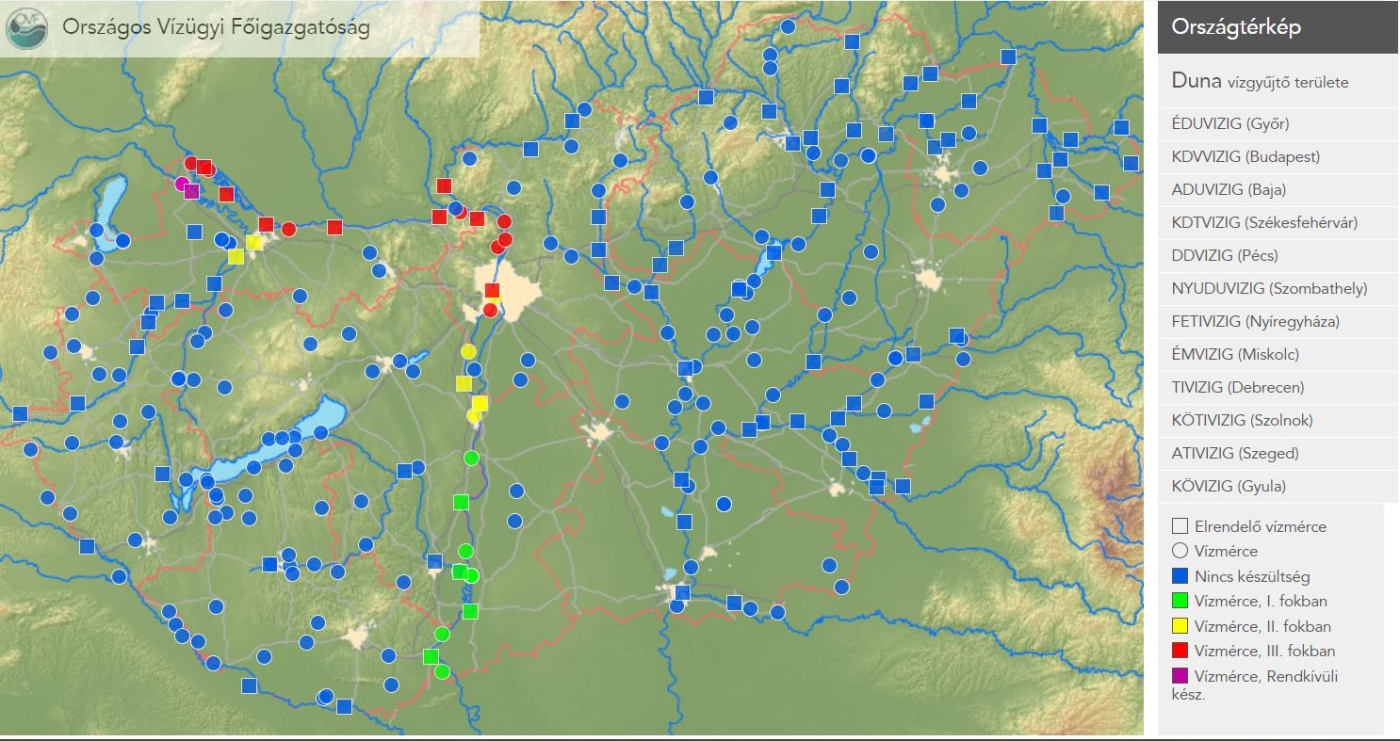
Task: Go to ATIVIZIG (Szeged) region
Action: pos(1234,454)
